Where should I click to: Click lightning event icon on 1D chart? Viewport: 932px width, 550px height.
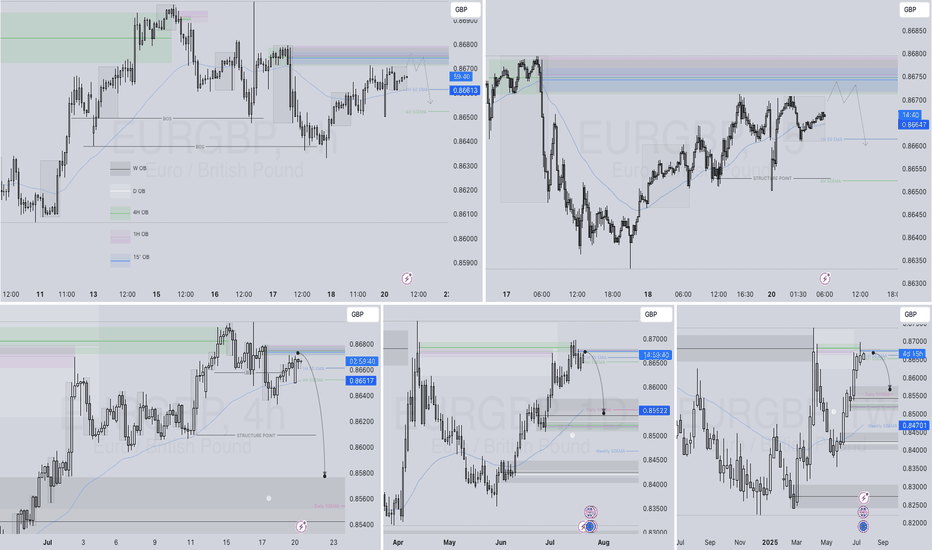pyautogui.click(x=583, y=527)
